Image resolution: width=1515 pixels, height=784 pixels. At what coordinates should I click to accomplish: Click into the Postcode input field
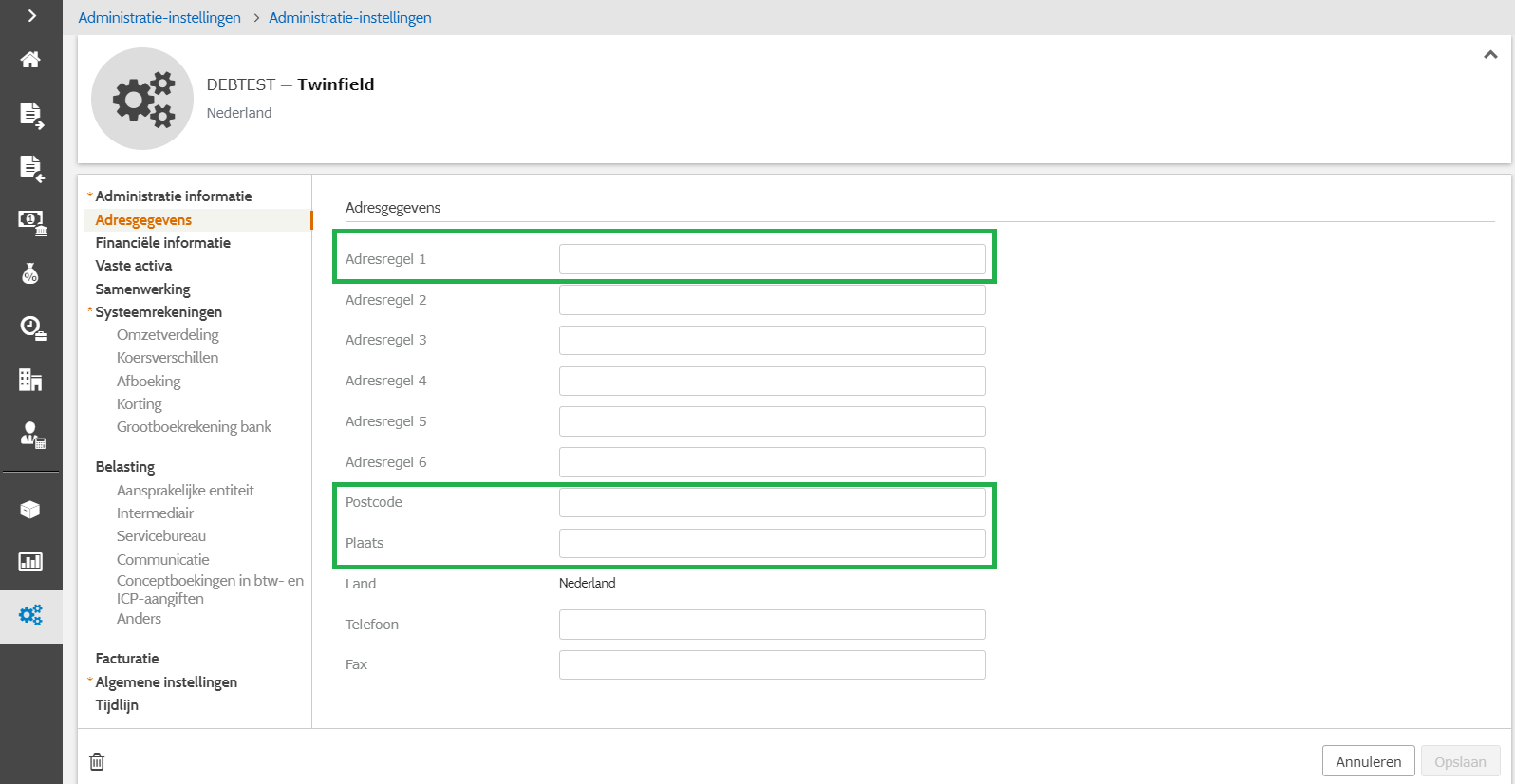[x=772, y=503]
